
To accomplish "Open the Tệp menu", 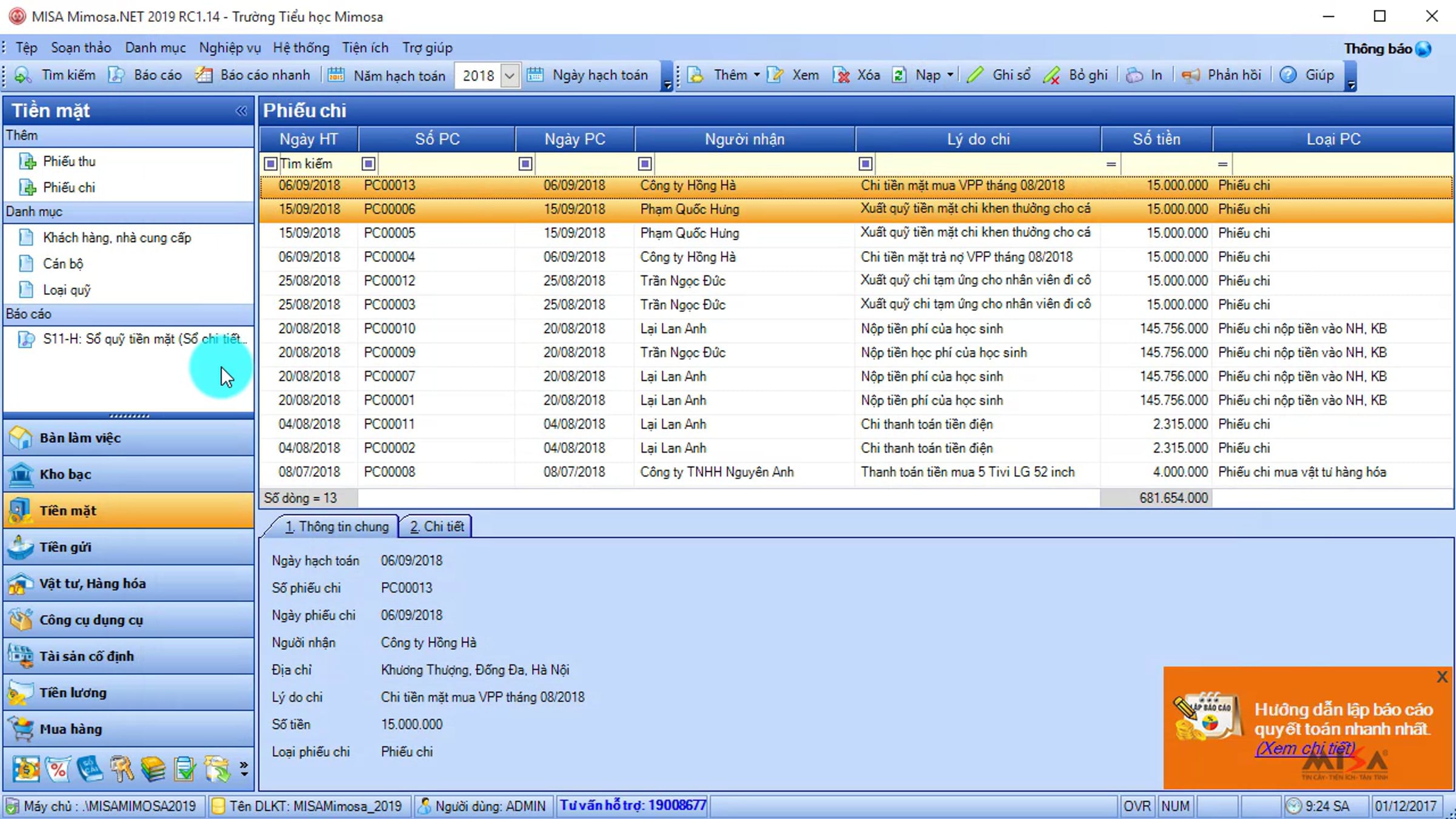I will 26,48.
